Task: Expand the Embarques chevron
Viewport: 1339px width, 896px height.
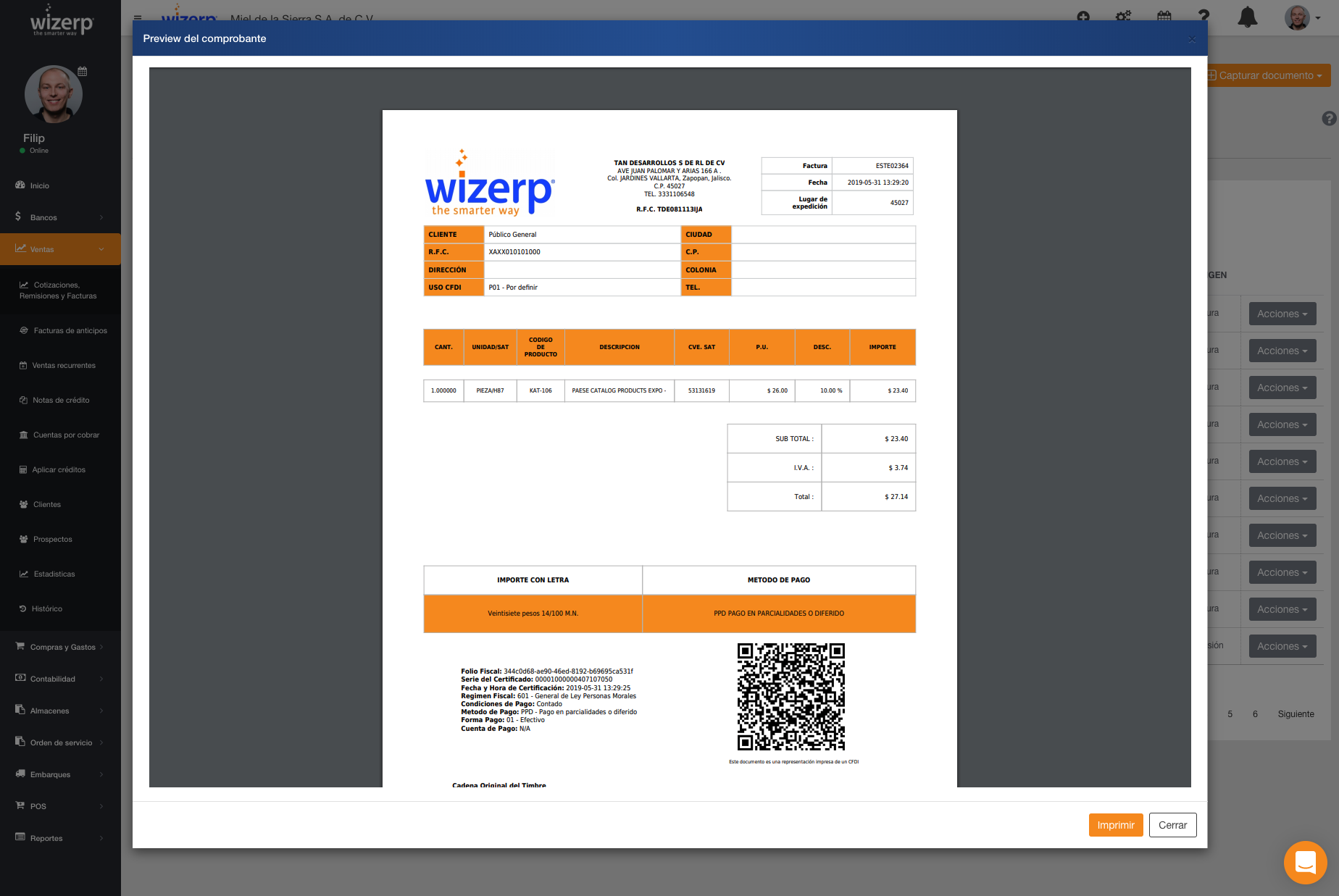Action: (x=101, y=774)
